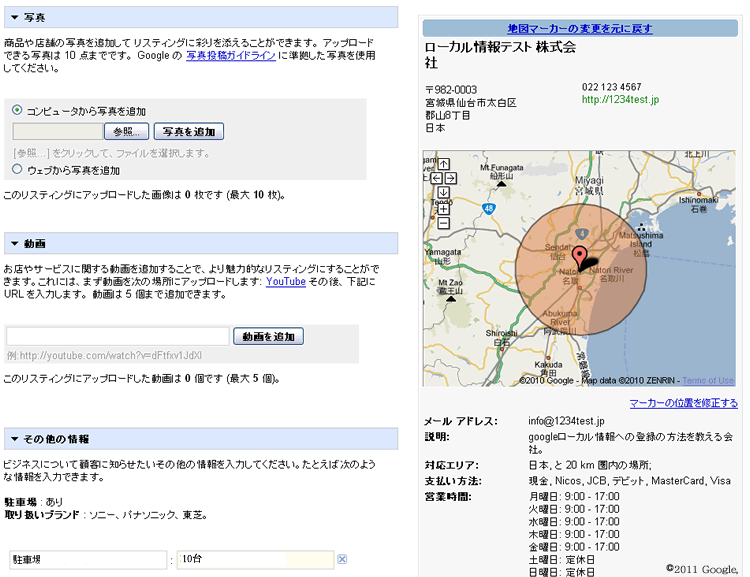750x577 pixels.
Task: Click the 参照... browse button
Action: [126, 132]
